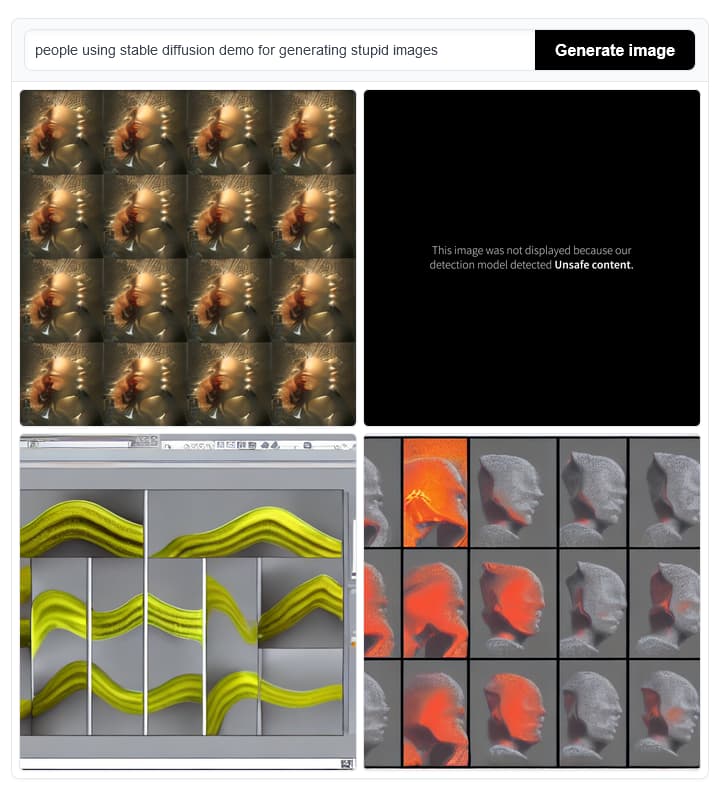Screen dimensions: 718x791
Task: Click the dark square icon in the fake toolbar
Action: coord(307,445)
